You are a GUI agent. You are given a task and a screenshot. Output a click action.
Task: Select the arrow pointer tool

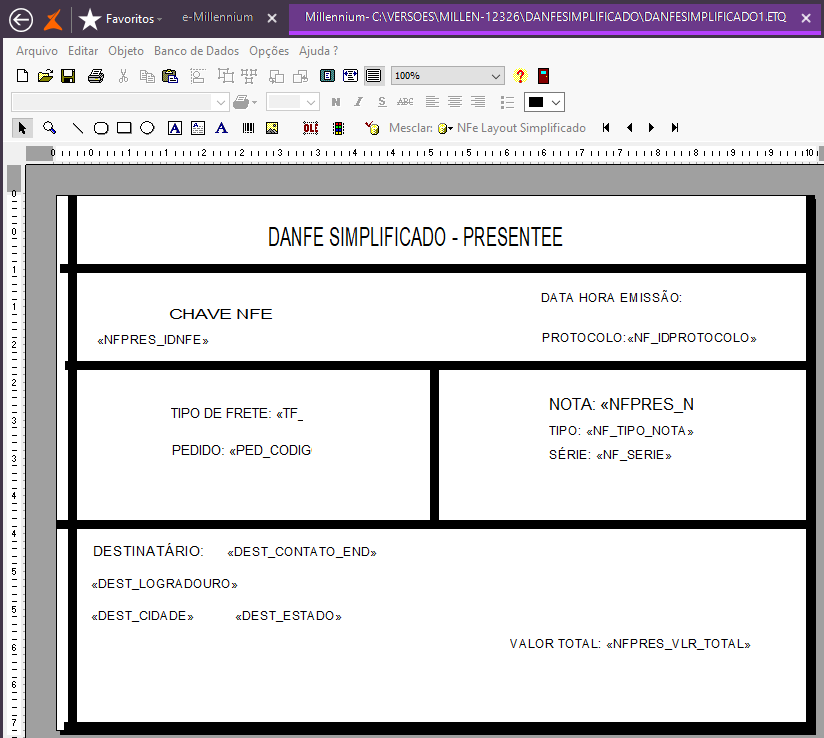click(22, 128)
